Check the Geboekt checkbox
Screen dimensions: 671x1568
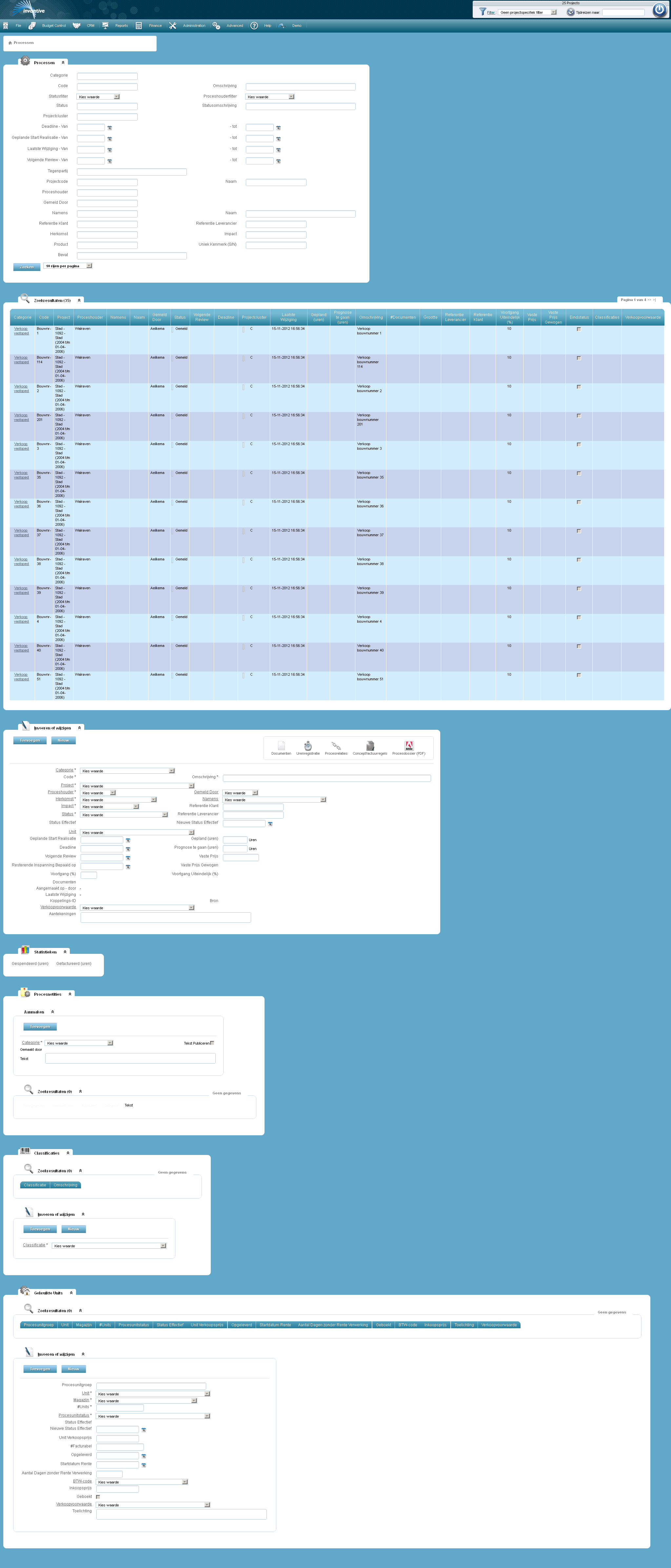(x=98, y=1497)
